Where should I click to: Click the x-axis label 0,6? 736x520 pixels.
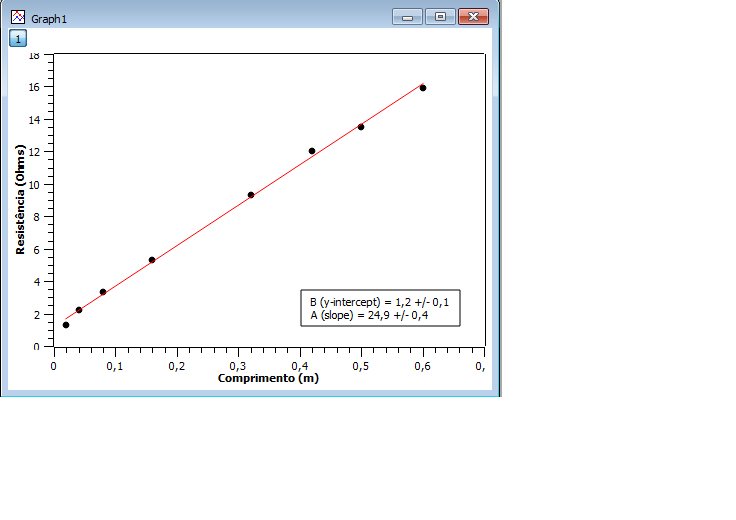(x=423, y=366)
